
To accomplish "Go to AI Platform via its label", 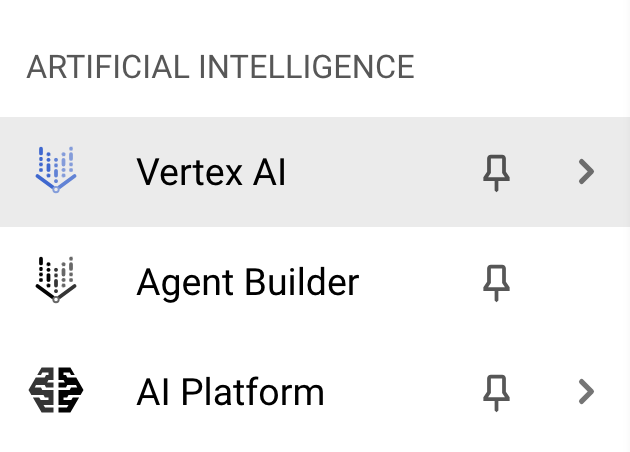I will click(x=230, y=392).
